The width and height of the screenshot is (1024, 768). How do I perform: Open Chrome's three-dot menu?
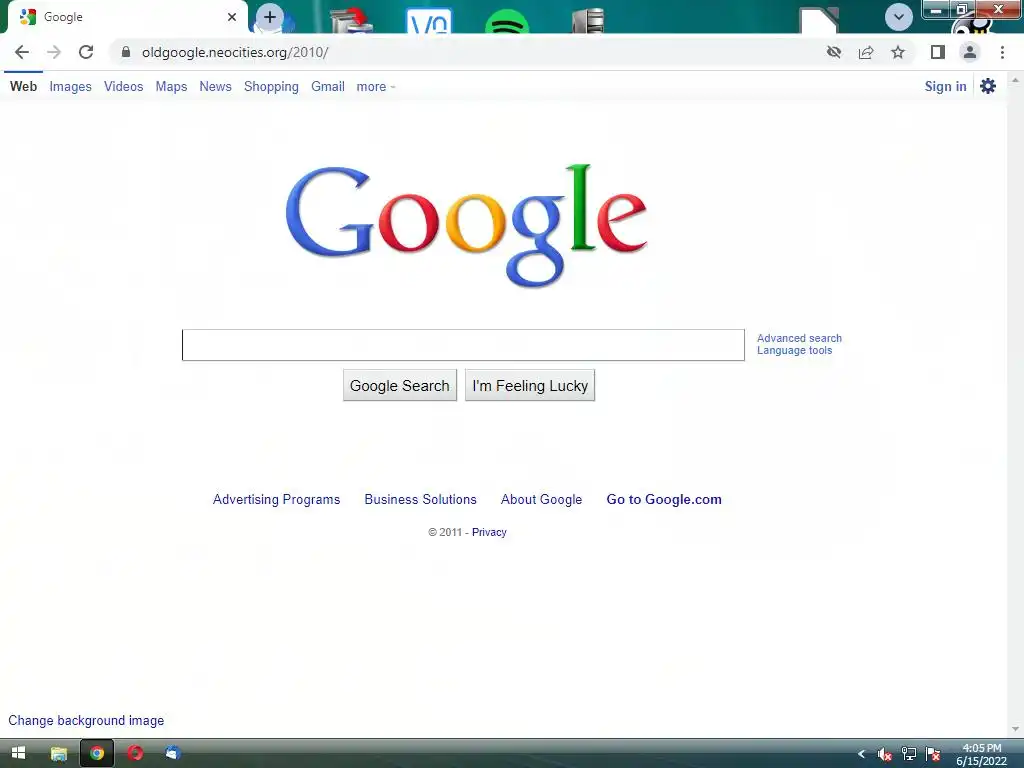pyautogui.click(x=1002, y=52)
